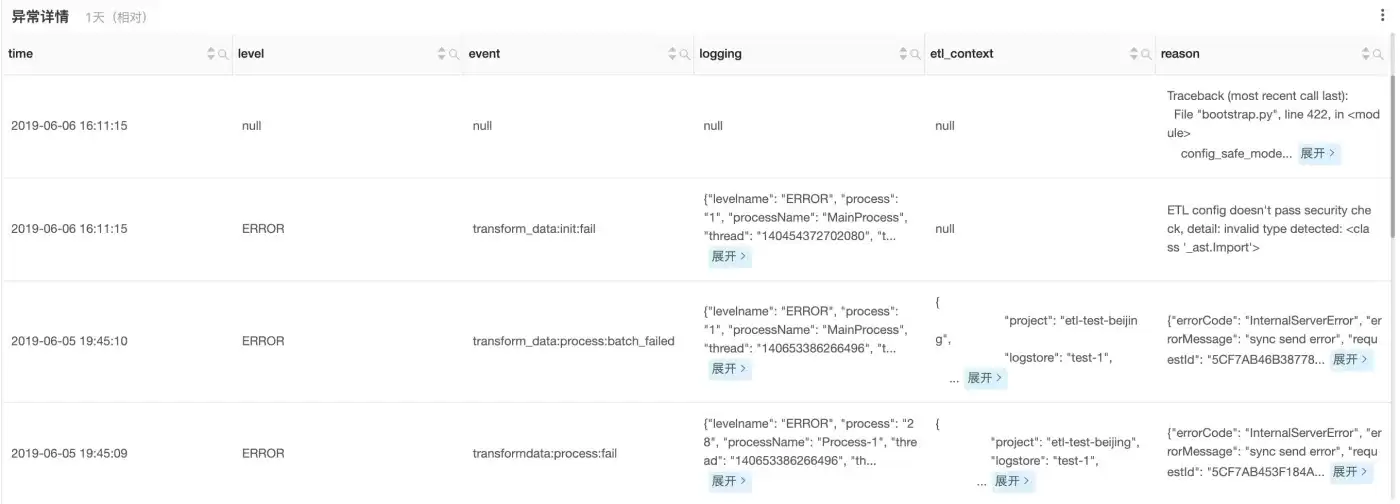Expand etl_context of batch_failed row
The width and height of the screenshot is (1400, 504).
[x=985, y=378]
